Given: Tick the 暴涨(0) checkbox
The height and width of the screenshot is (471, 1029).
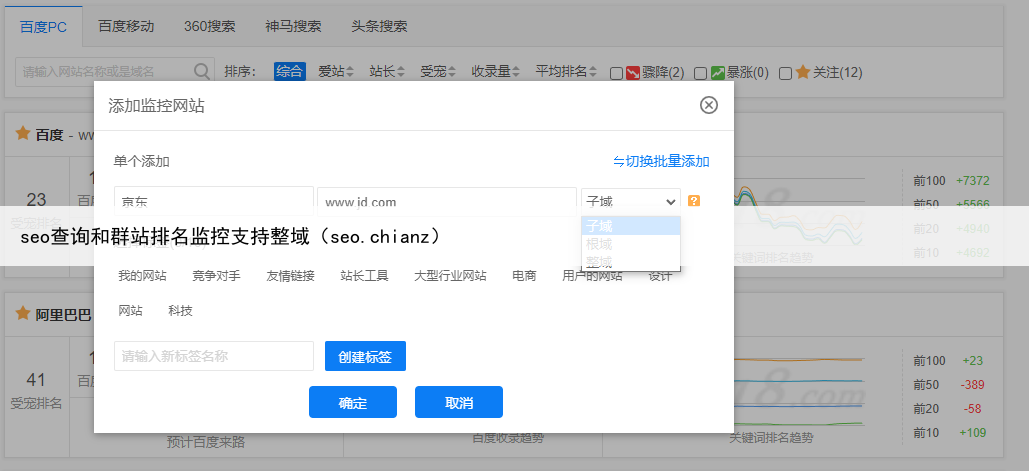Looking at the screenshot, I should [x=701, y=73].
